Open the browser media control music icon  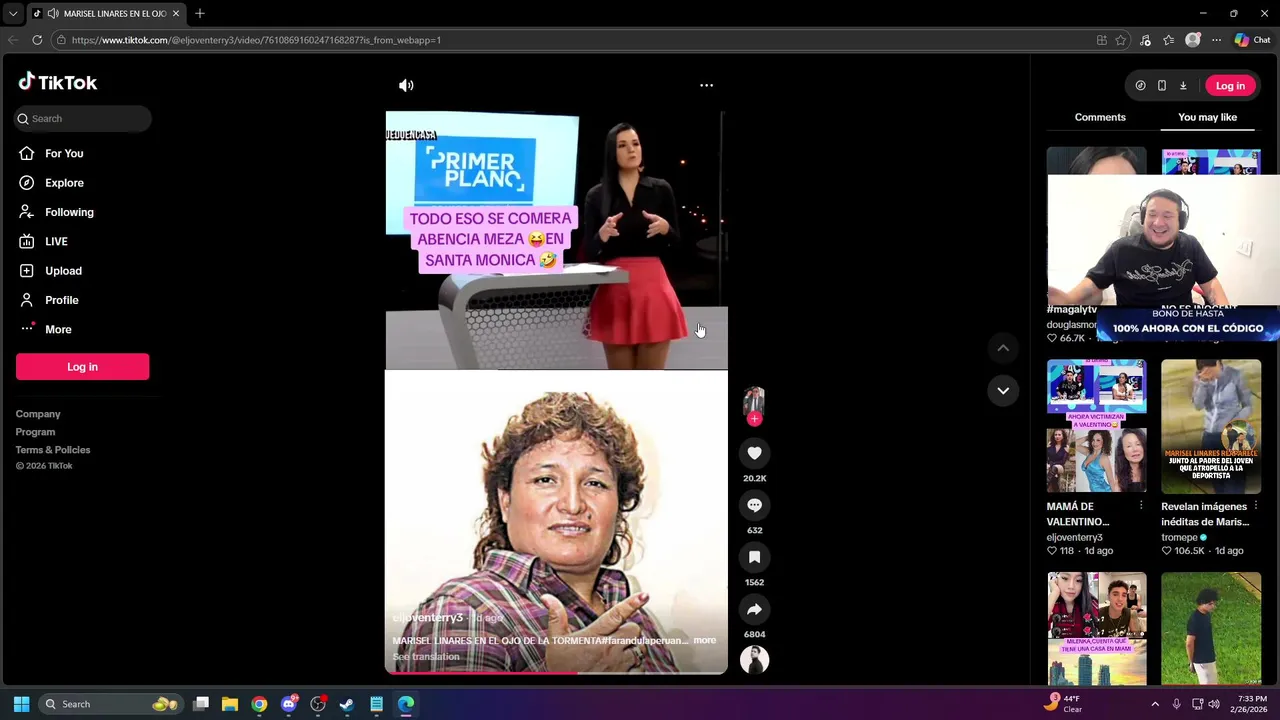1145,40
